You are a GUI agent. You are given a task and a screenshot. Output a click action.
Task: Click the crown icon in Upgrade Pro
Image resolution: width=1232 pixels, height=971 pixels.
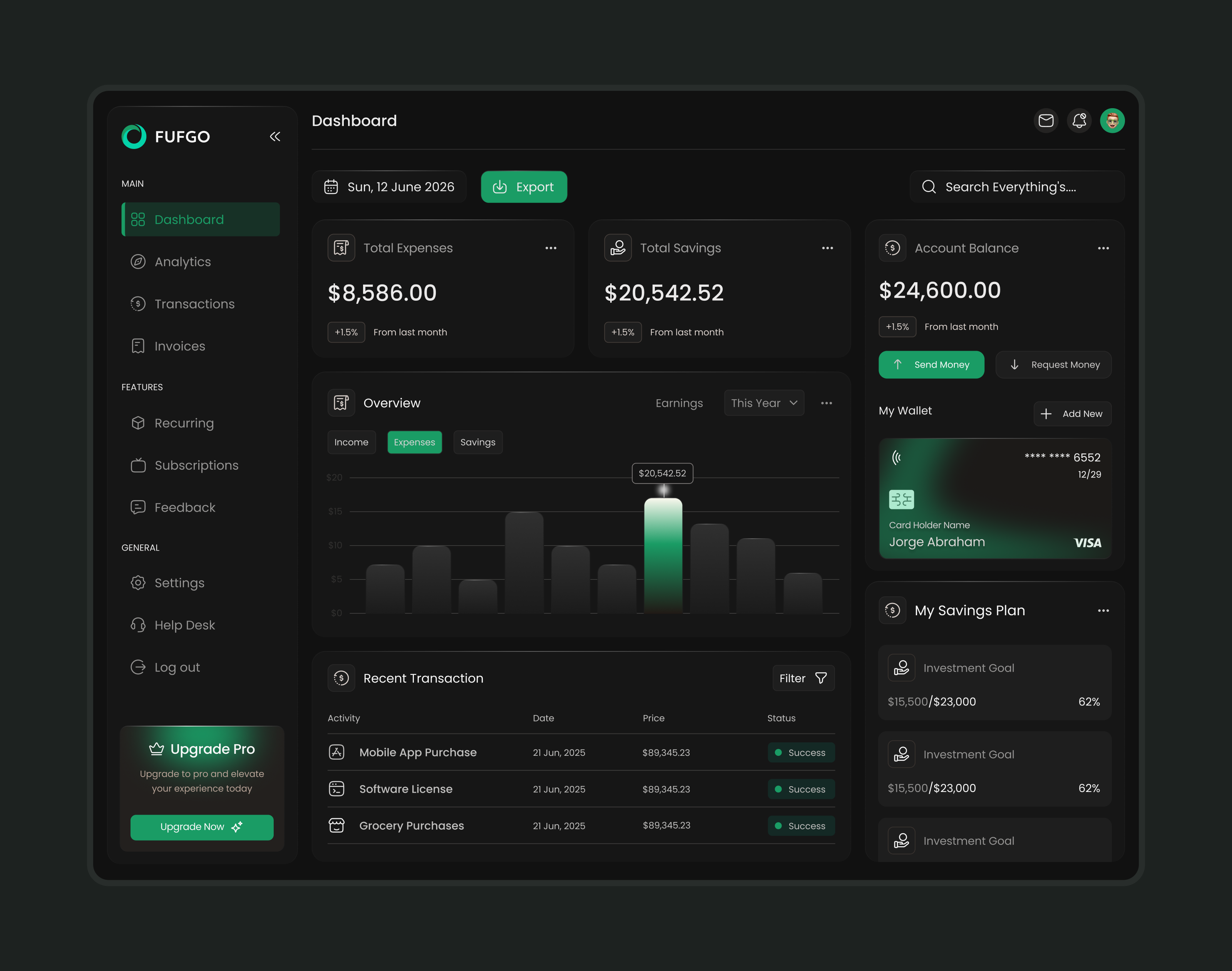coord(156,749)
